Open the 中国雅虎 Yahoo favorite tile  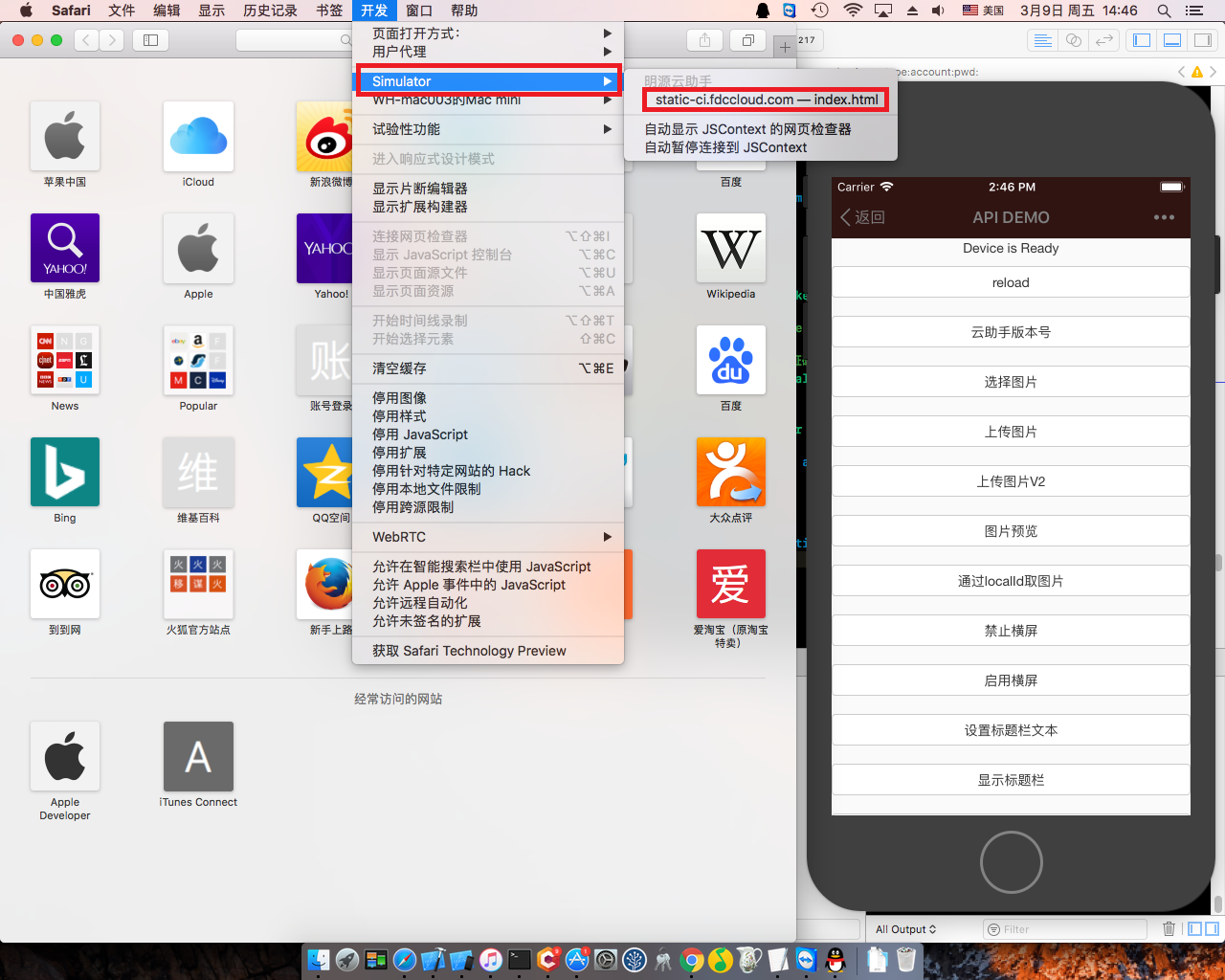(65, 248)
